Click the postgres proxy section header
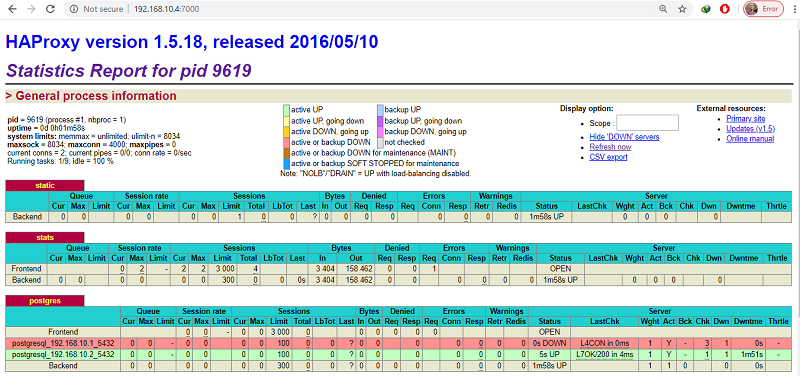 (45, 301)
